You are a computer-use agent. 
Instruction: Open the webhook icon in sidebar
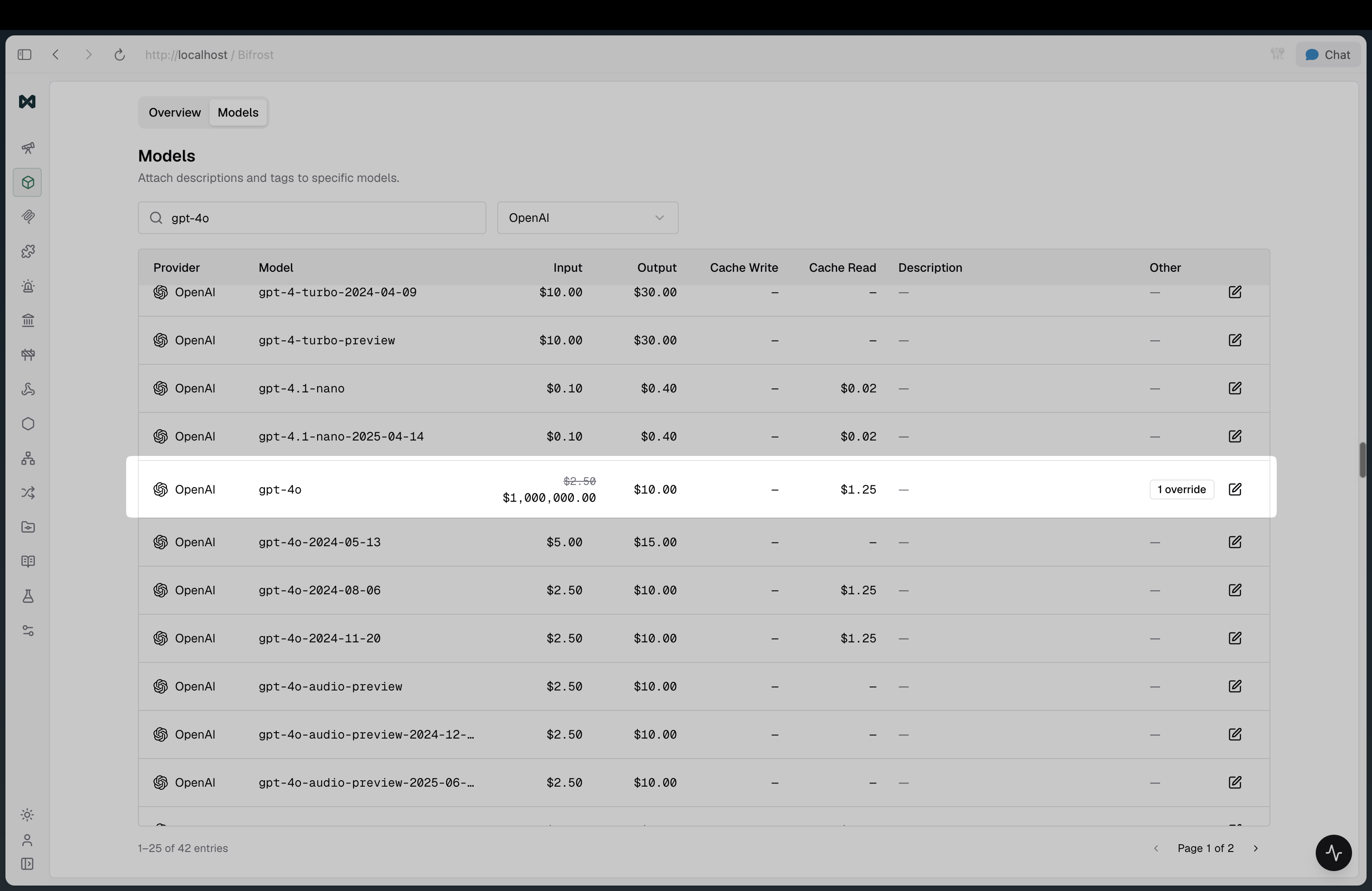(x=28, y=389)
